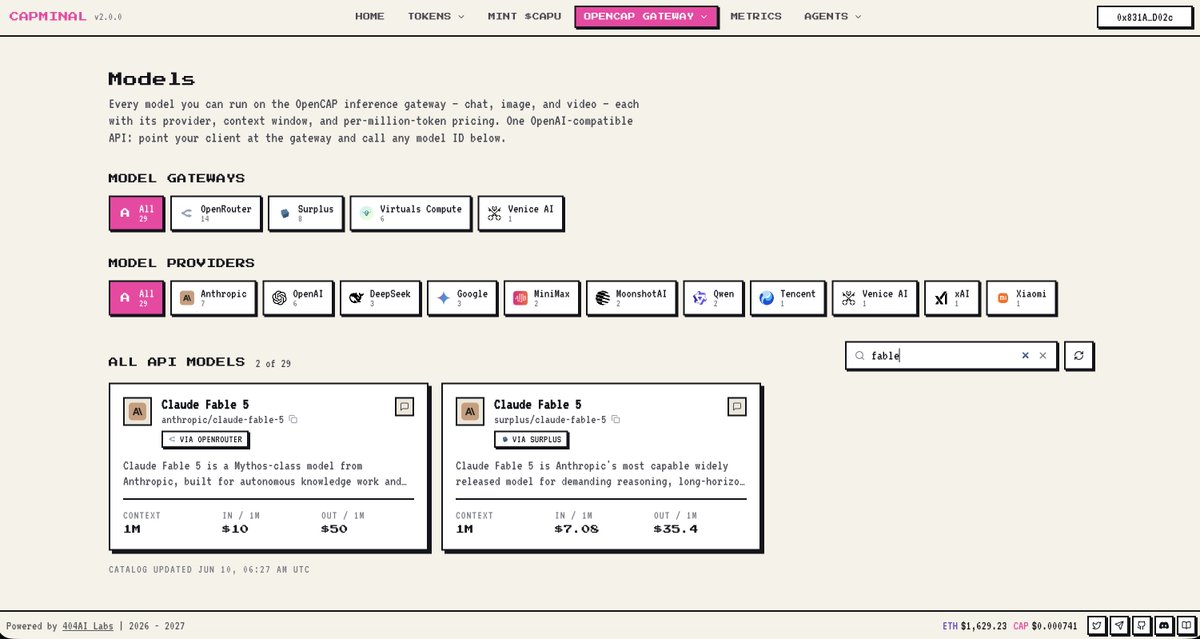This screenshot has height=639, width=1200.
Task: Click the $10 input price
Action: [x=235, y=529]
